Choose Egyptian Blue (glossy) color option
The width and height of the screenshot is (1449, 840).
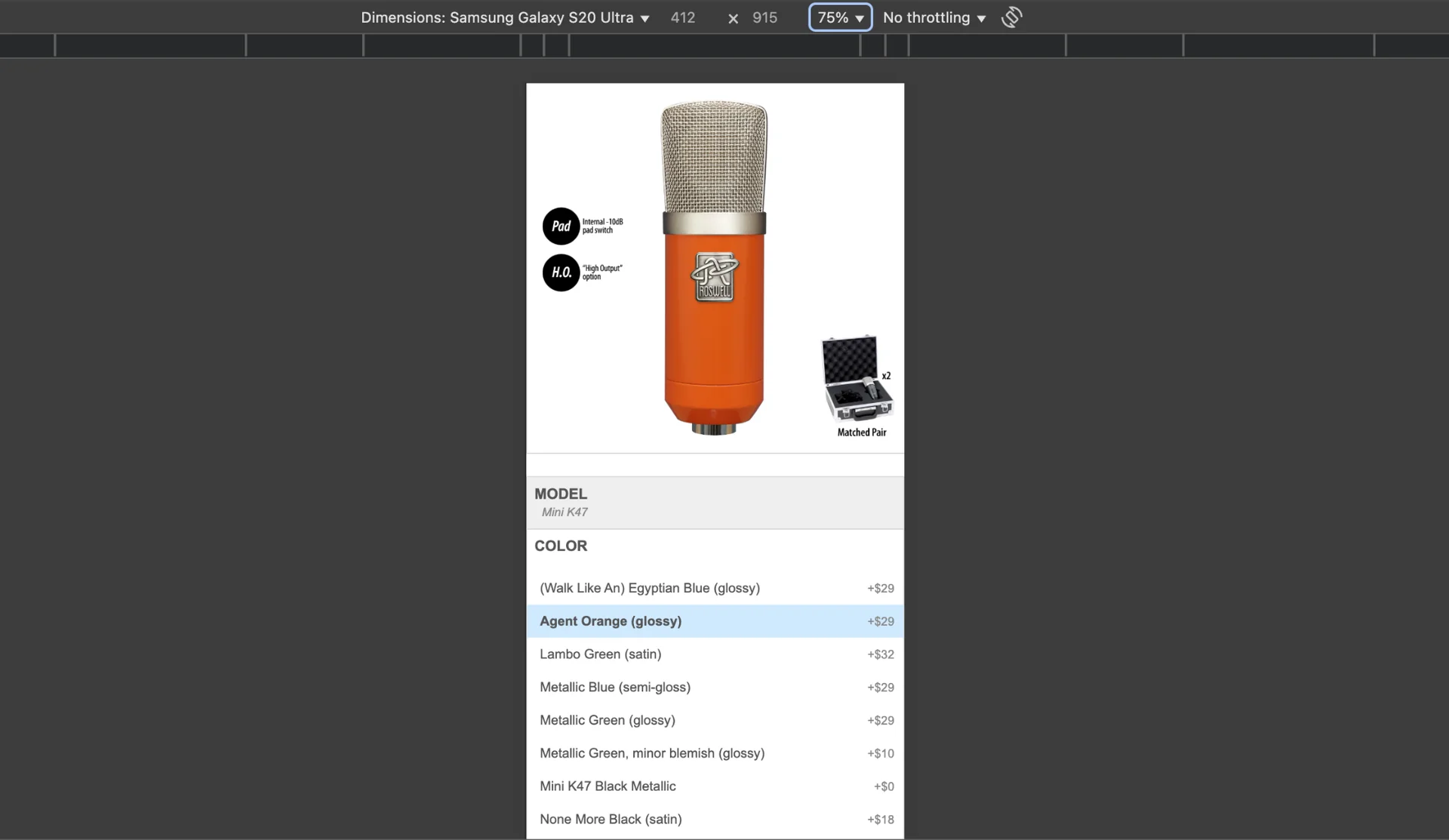(x=715, y=588)
